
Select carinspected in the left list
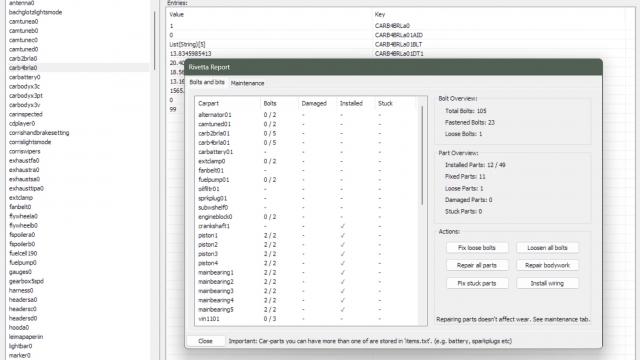click(x=26, y=114)
